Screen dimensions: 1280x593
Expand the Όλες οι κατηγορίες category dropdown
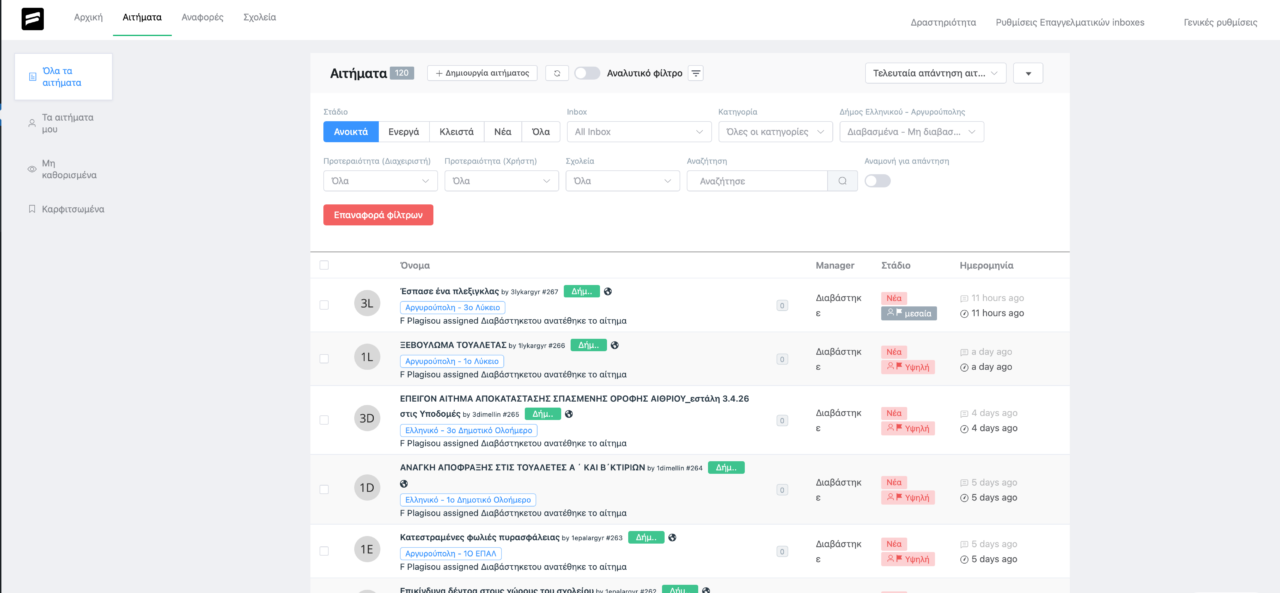(x=775, y=132)
